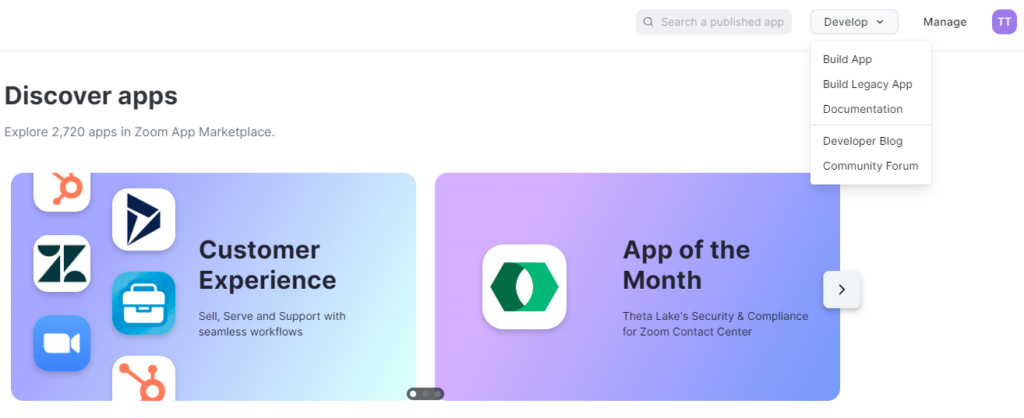Click the magnifier icon in the search bar
This screenshot has width=1024, height=418.
click(x=648, y=22)
